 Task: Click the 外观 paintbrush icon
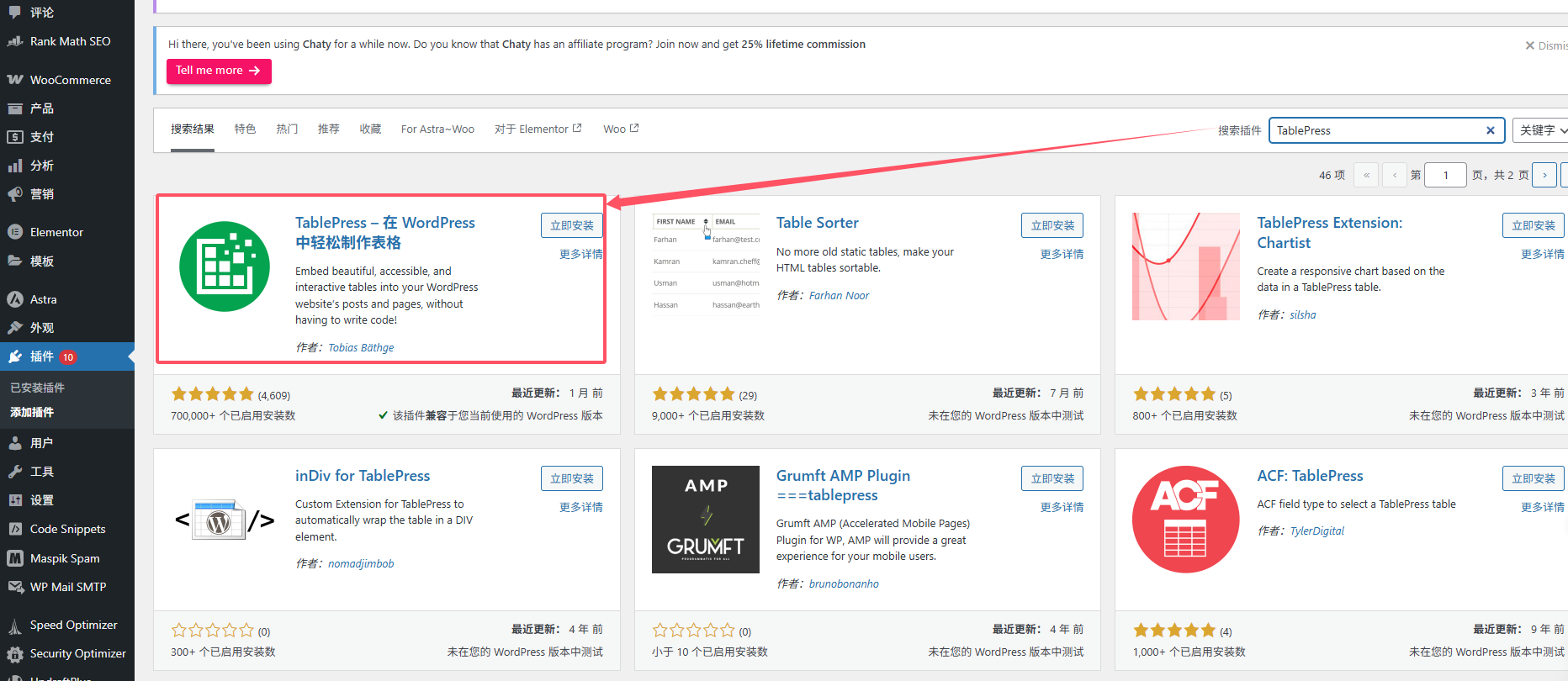click(x=15, y=328)
